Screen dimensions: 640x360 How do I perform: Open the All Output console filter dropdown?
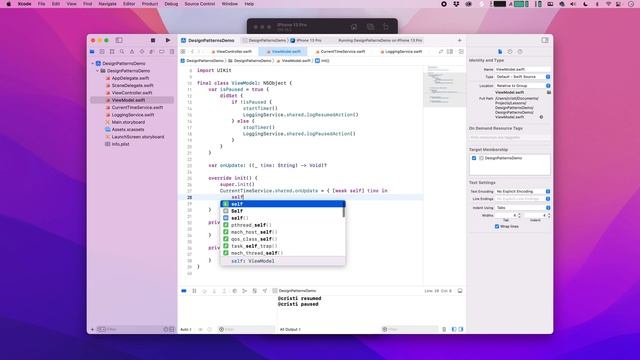click(290, 329)
